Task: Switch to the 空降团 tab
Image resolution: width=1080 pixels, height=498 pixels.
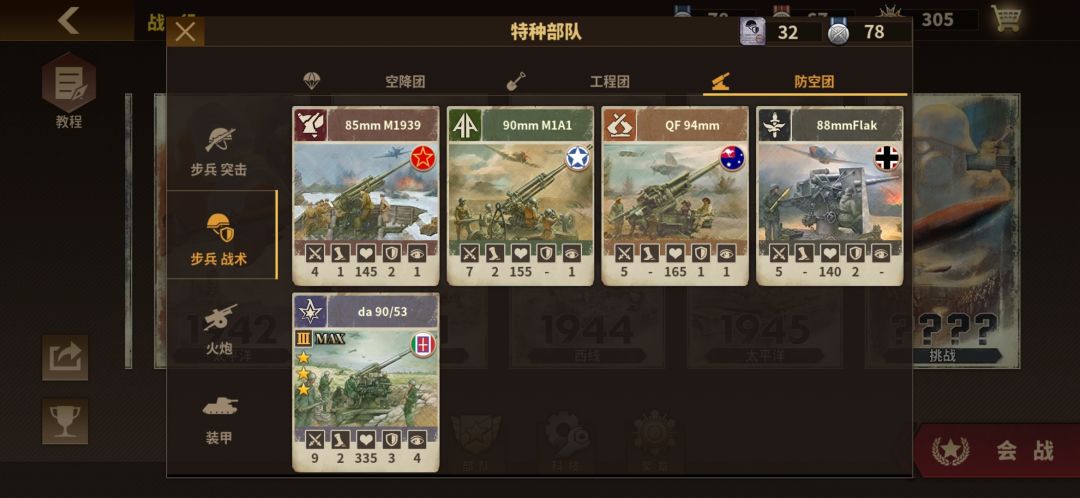Action: click(x=388, y=81)
